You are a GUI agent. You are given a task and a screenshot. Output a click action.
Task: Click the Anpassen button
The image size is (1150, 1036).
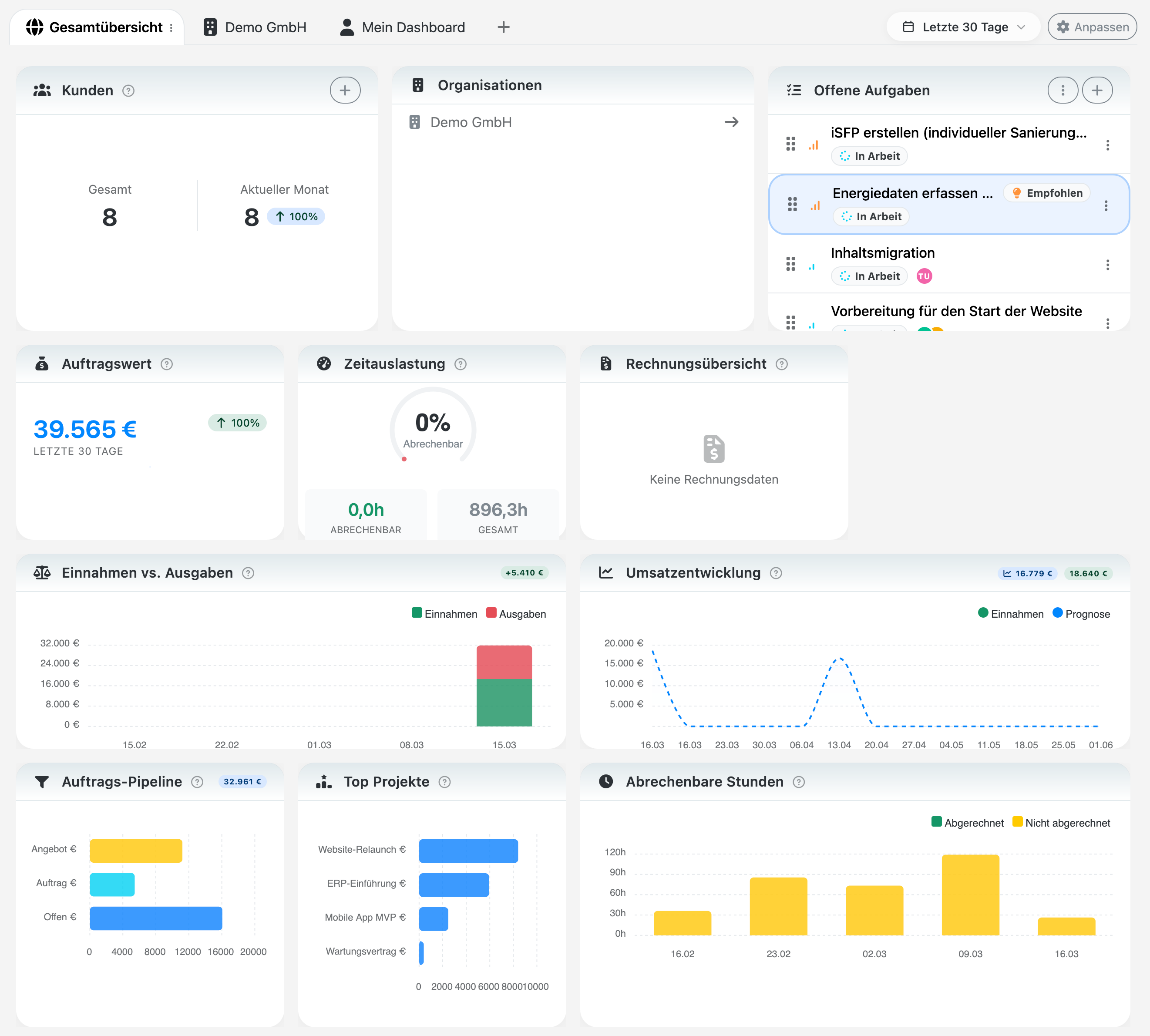point(1091,26)
